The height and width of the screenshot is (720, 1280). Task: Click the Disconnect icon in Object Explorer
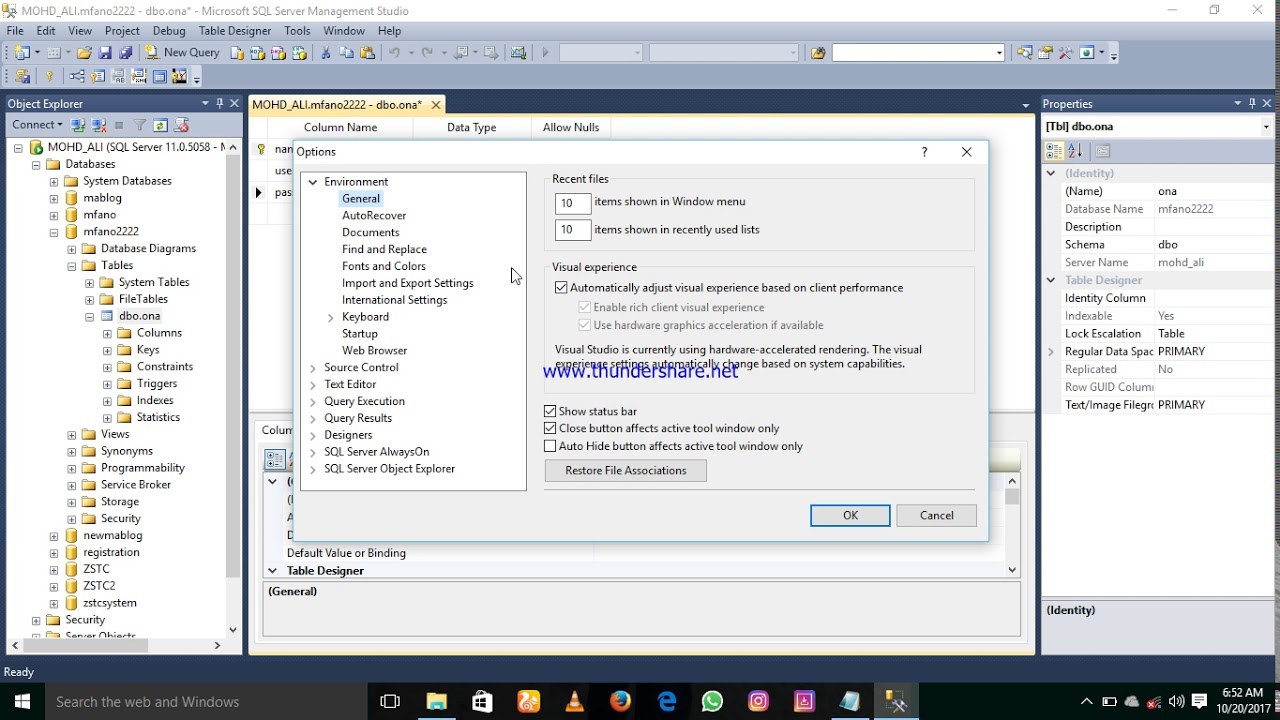(99, 125)
